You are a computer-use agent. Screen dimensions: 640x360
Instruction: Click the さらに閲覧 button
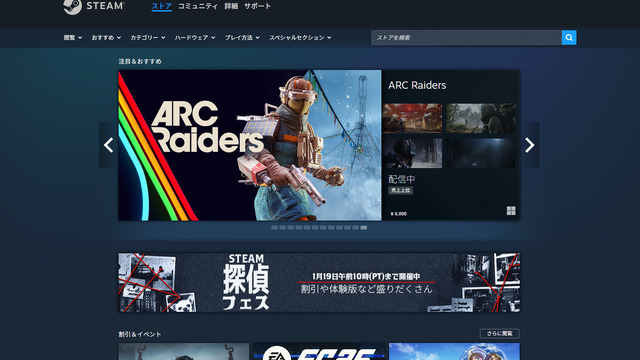pos(500,333)
